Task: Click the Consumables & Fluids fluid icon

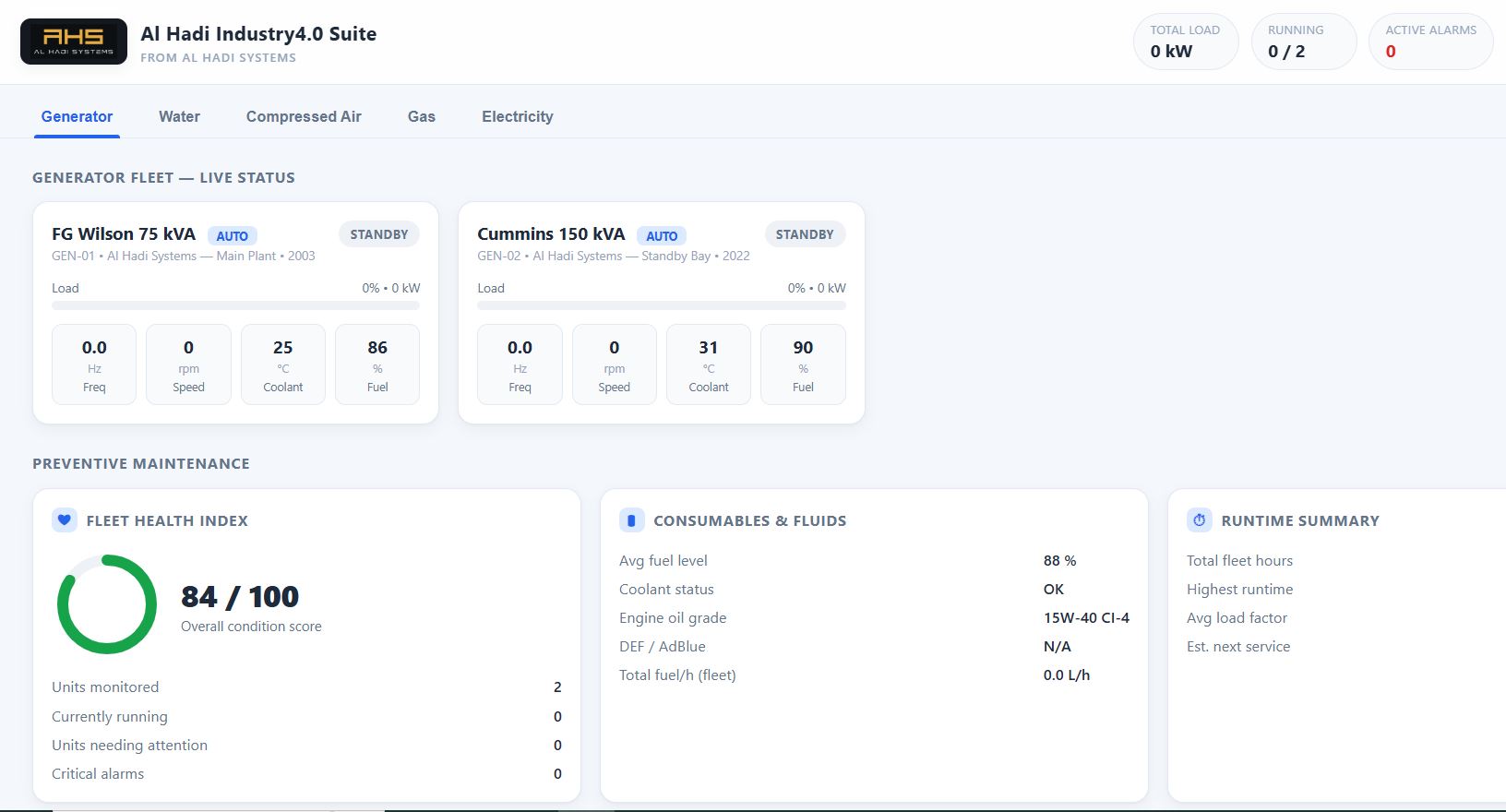Action: point(631,520)
